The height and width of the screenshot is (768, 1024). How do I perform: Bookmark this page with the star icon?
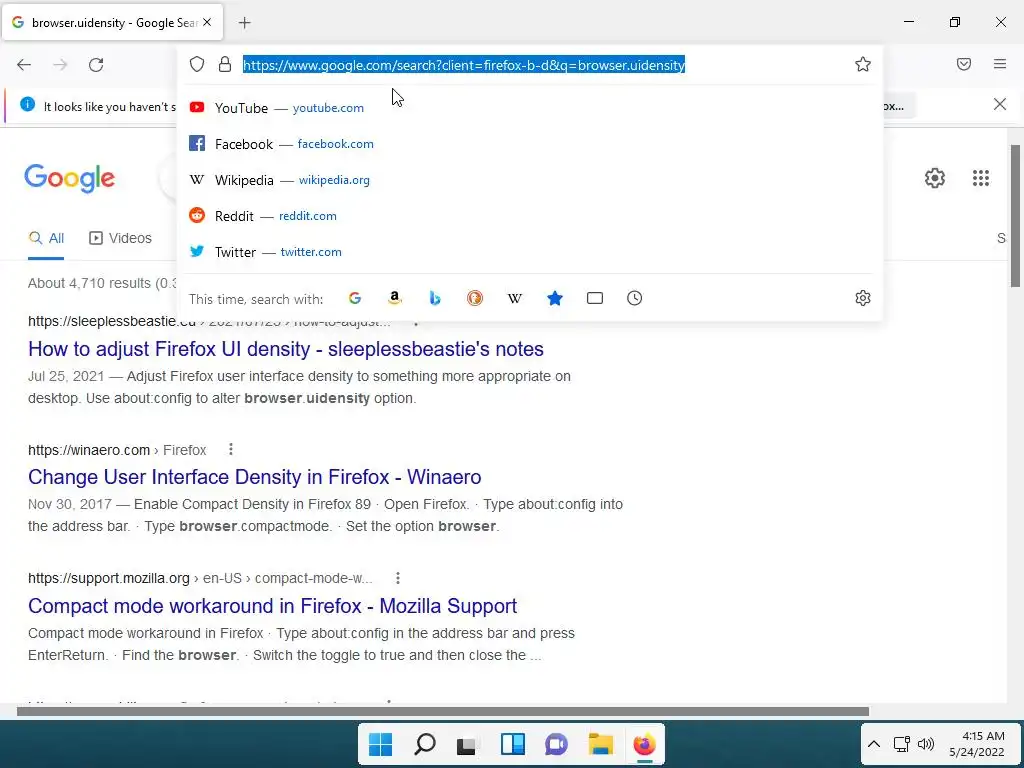click(x=863, y=64)
